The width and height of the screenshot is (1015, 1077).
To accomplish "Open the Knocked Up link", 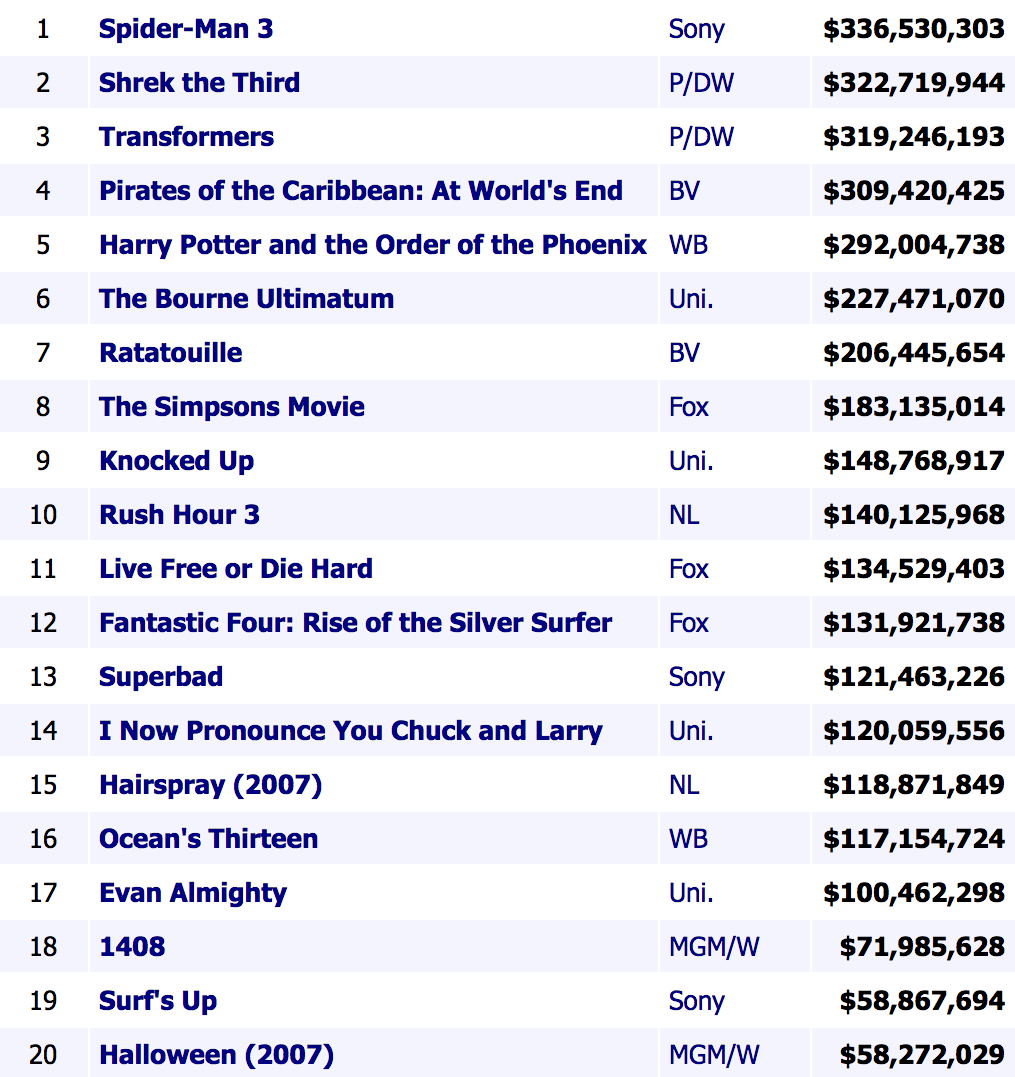I will coord(176,461).
